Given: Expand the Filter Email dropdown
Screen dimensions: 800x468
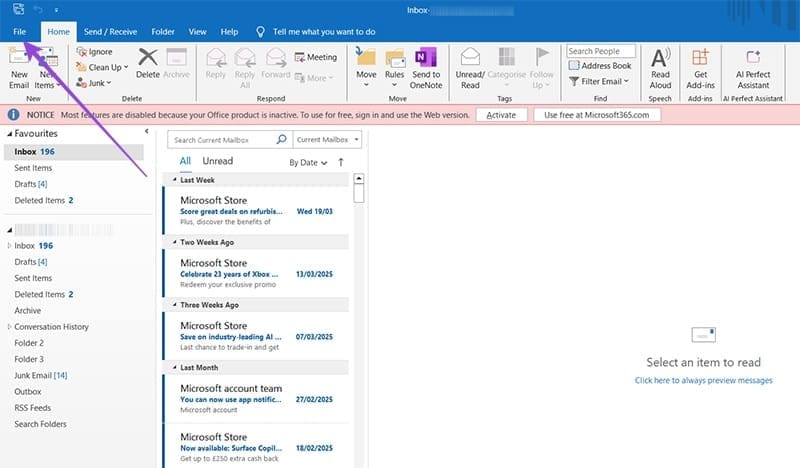Looking at the screenshot, I should (603, 81).
